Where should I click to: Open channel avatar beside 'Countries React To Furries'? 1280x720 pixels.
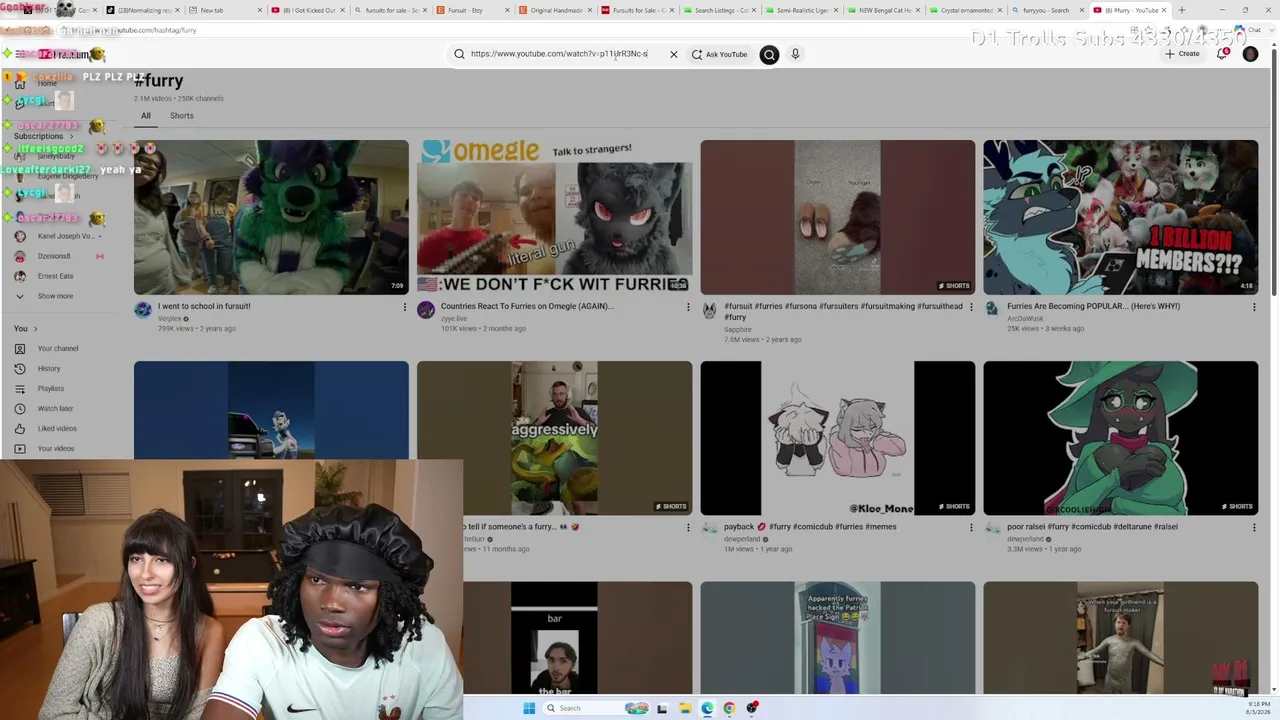(x=426, y=310)
